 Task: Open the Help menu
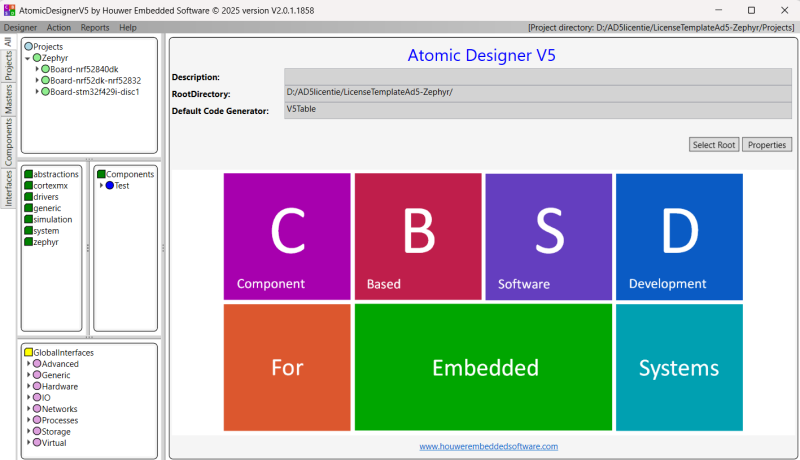128,28
